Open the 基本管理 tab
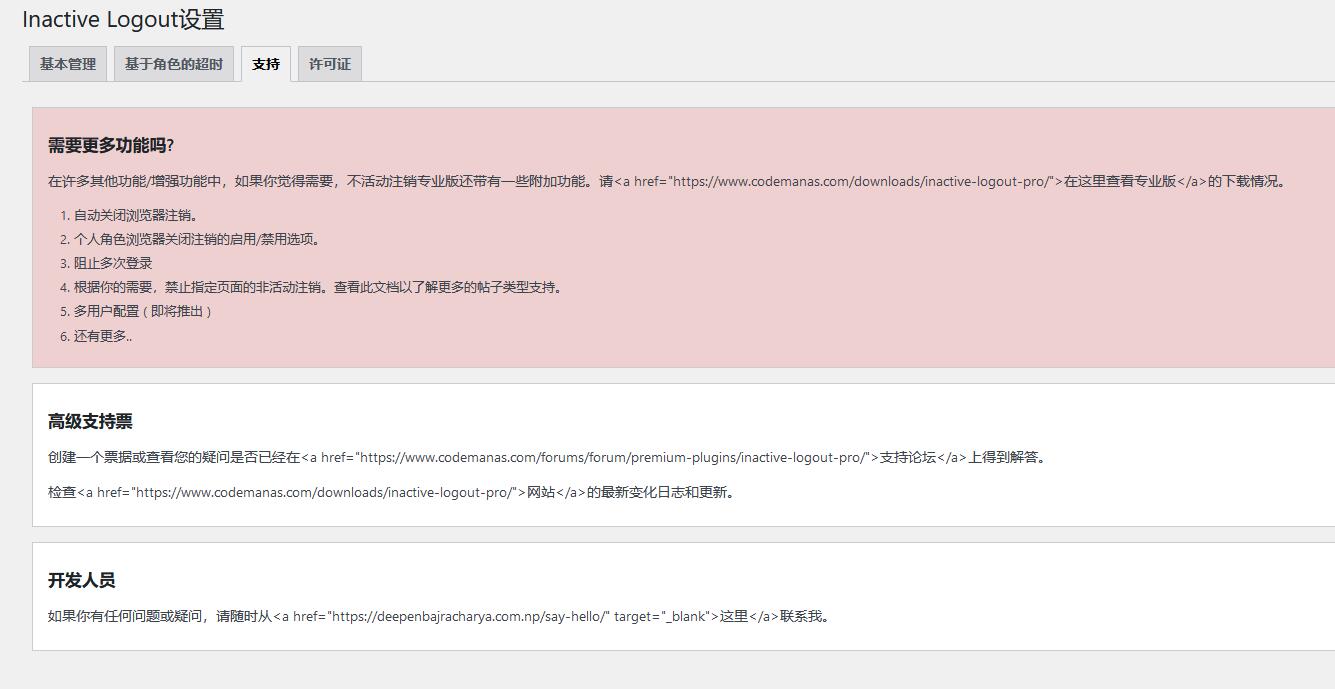This screenshot has width=1335, height=689. coord(68,64)
